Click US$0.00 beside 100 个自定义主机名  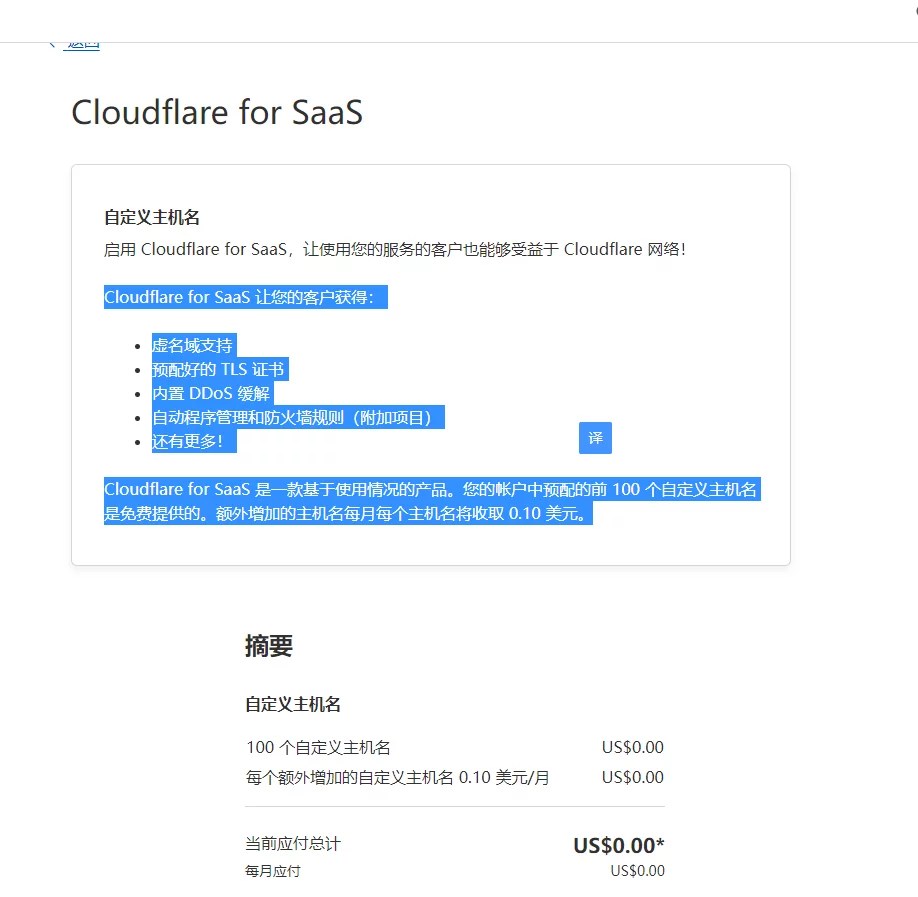(x=633, y=748)
